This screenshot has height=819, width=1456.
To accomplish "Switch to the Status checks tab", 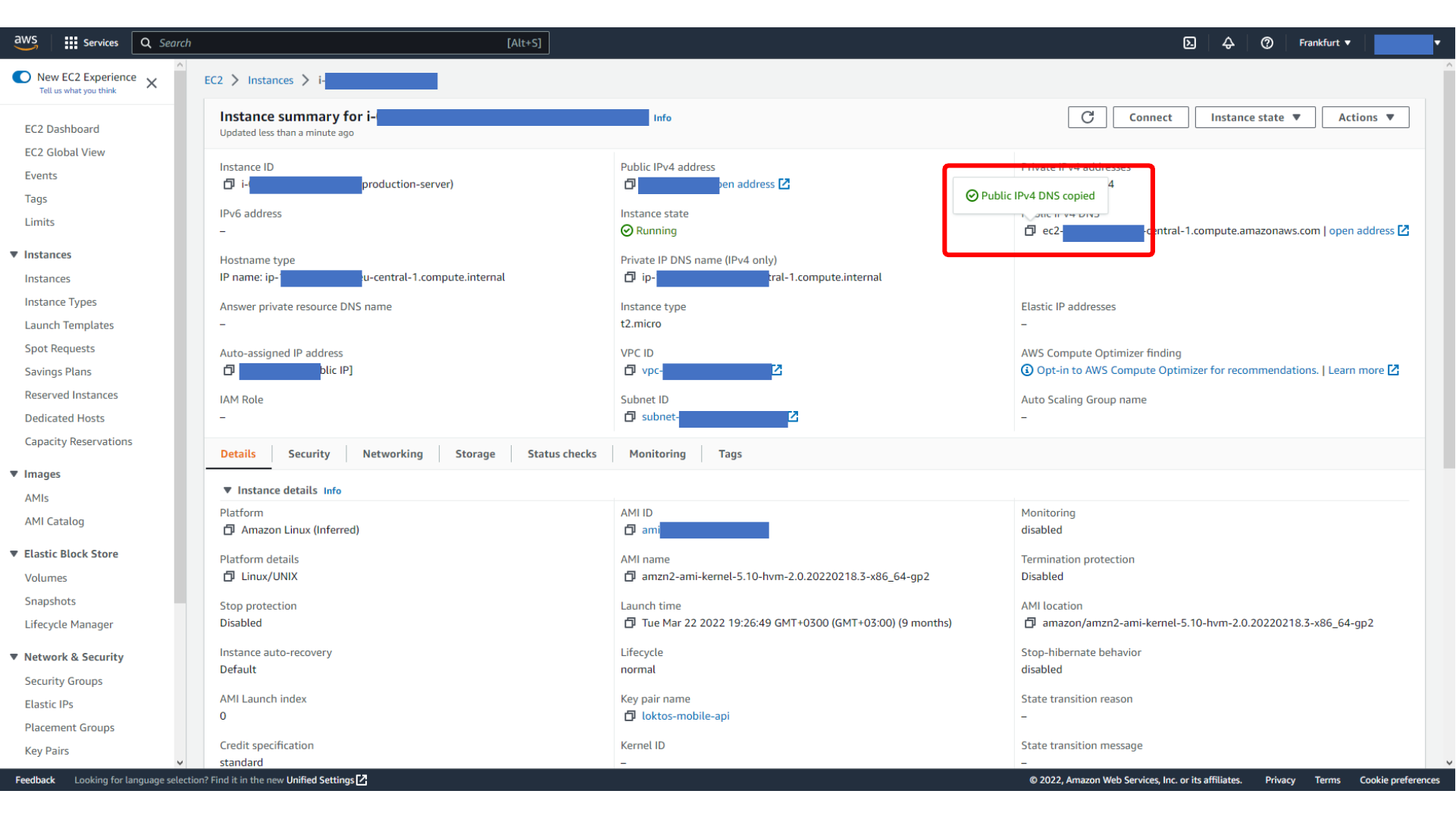I will click(x=562, y=453).
